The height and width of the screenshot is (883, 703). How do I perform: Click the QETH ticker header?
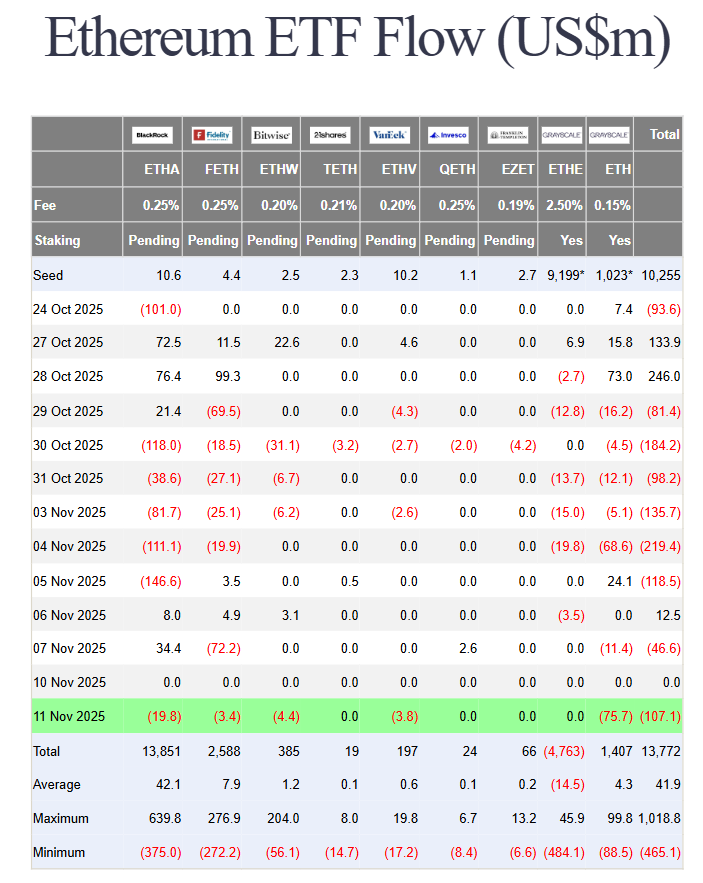point(457,169)
